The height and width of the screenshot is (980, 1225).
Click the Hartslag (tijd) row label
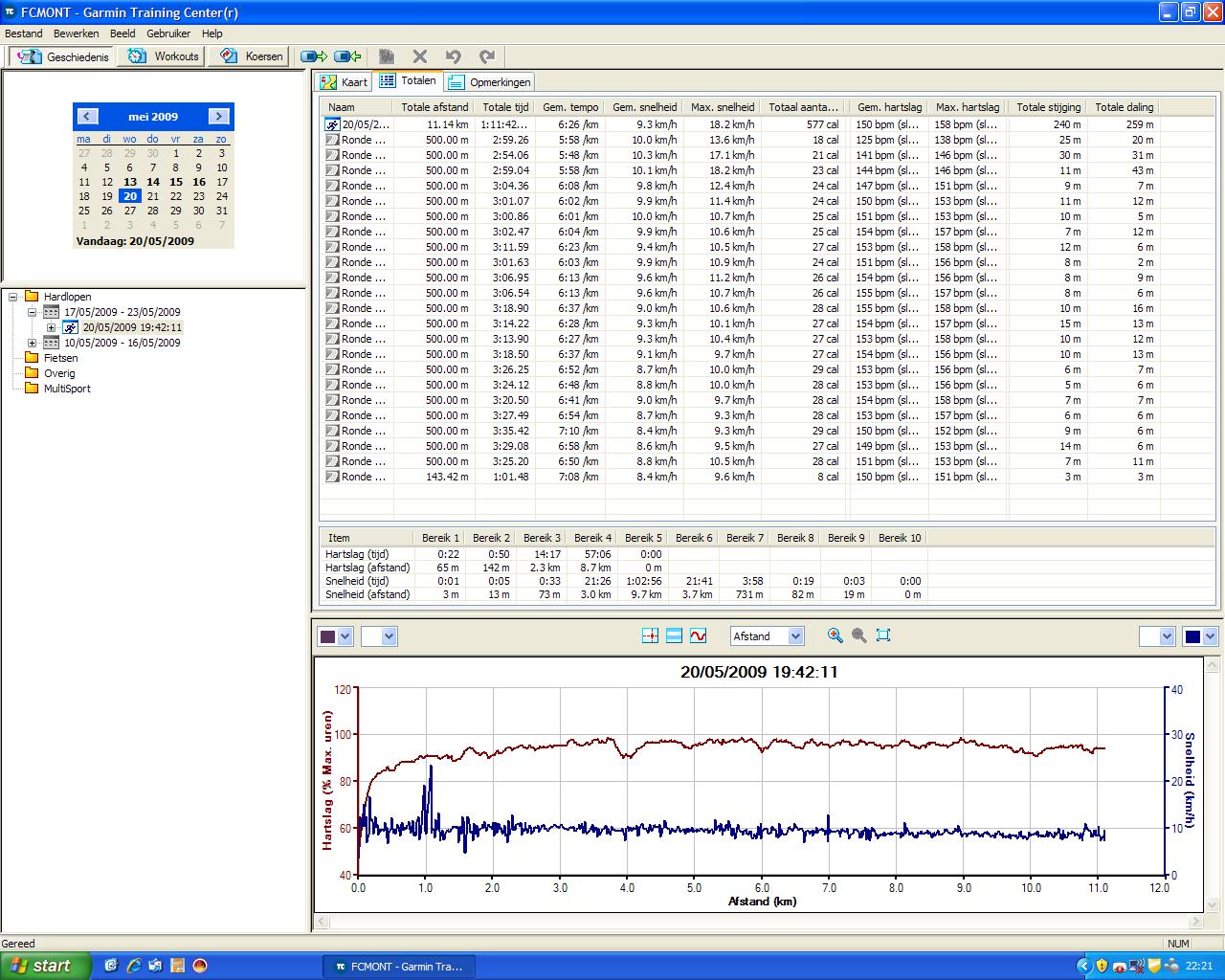coord(357,554)
